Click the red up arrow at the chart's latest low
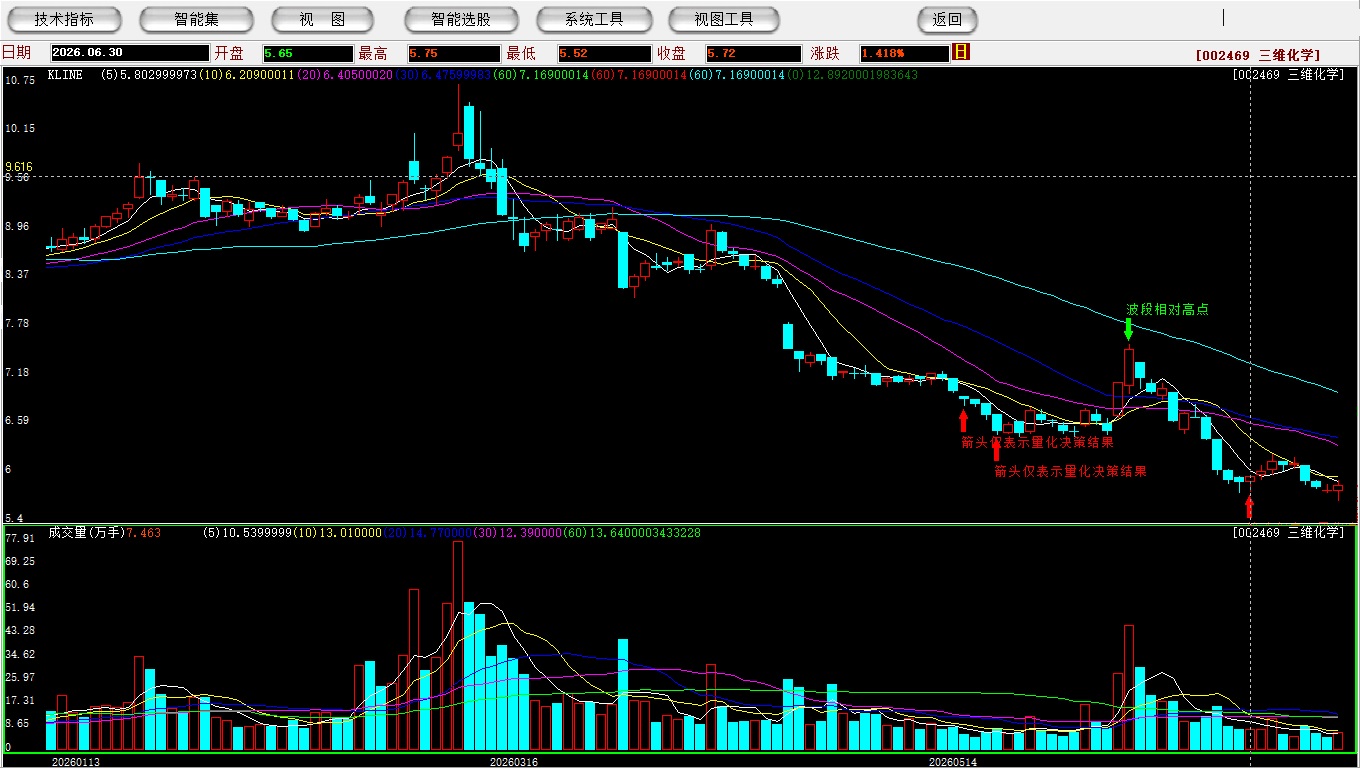1360x768 pixels. point(1249,507)
